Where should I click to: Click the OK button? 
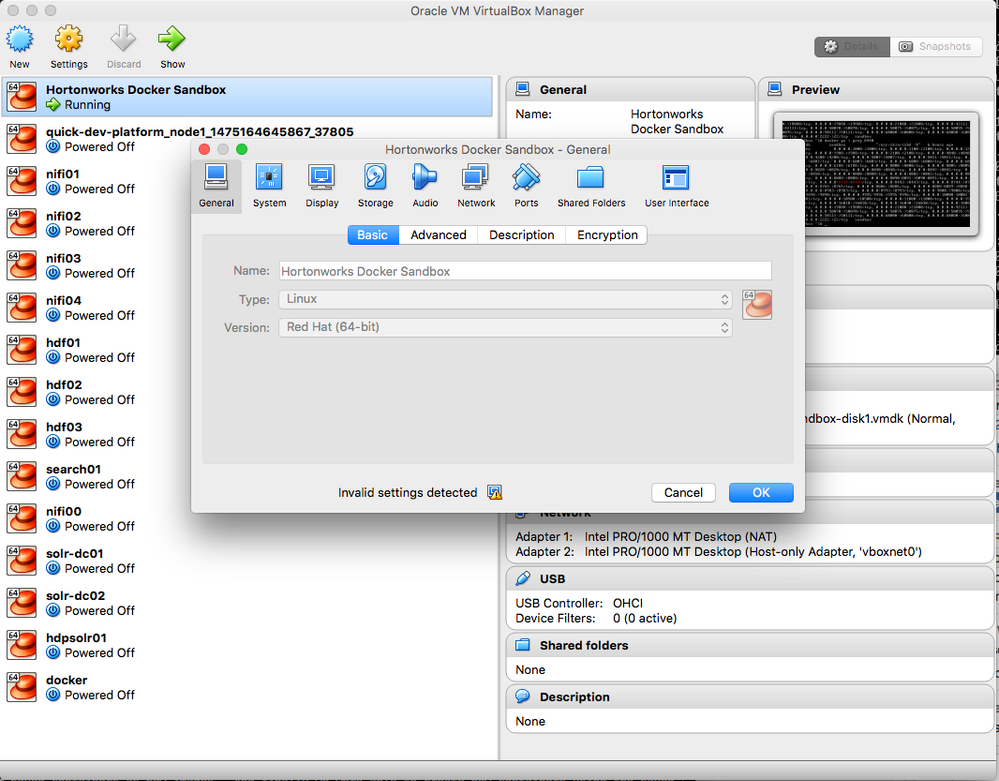(761, 492)
